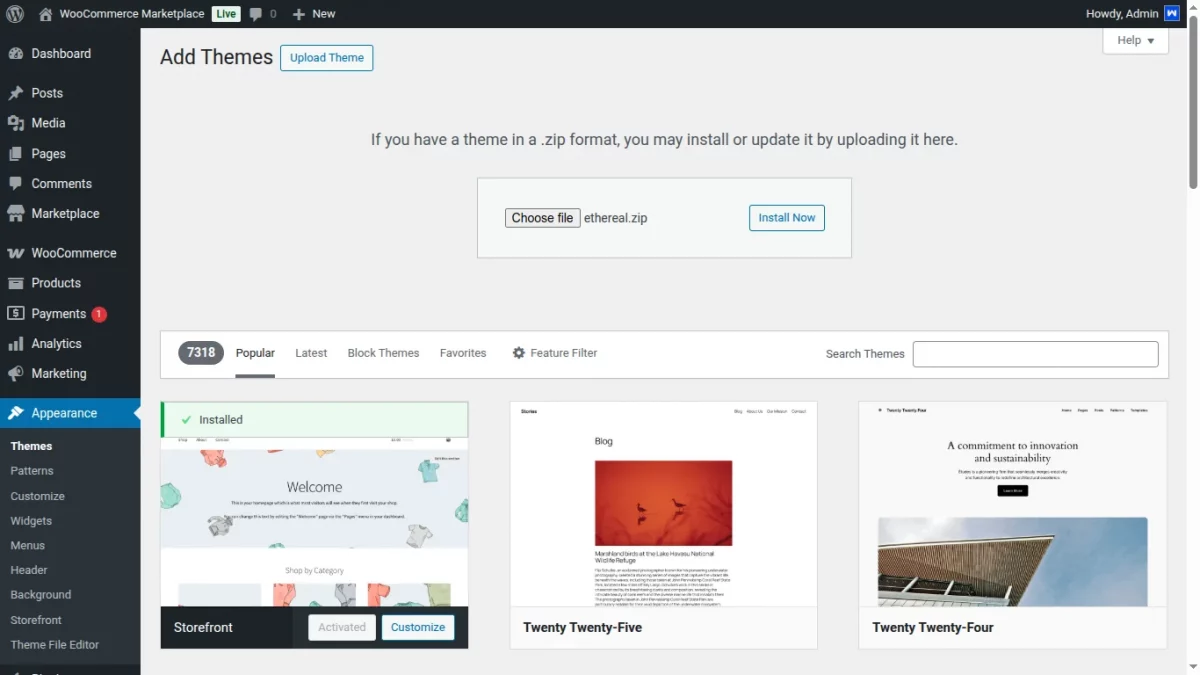This screenshot has height=675, width=1200.
Task: Open the Twenty Twenty-Four theme thumbnail
Action: (x=1012, y=504)
